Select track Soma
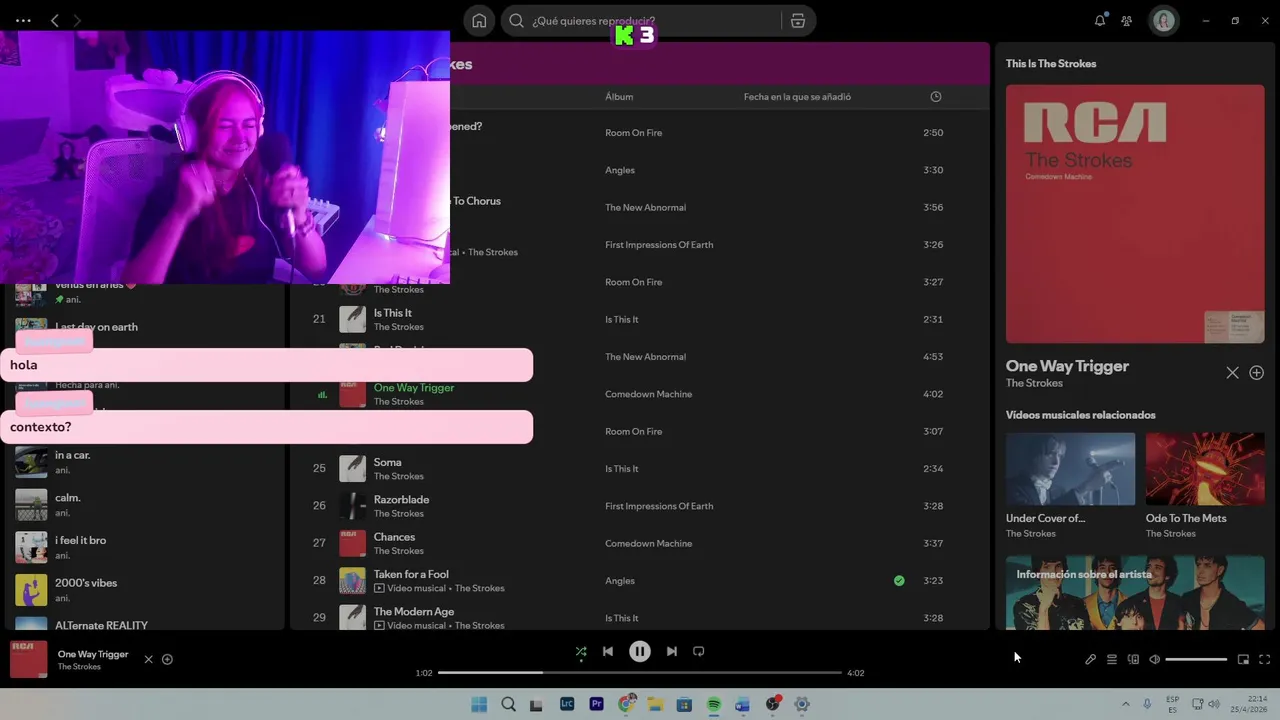Viewport: 1280px width, 720px height. [x=388, y=462]
